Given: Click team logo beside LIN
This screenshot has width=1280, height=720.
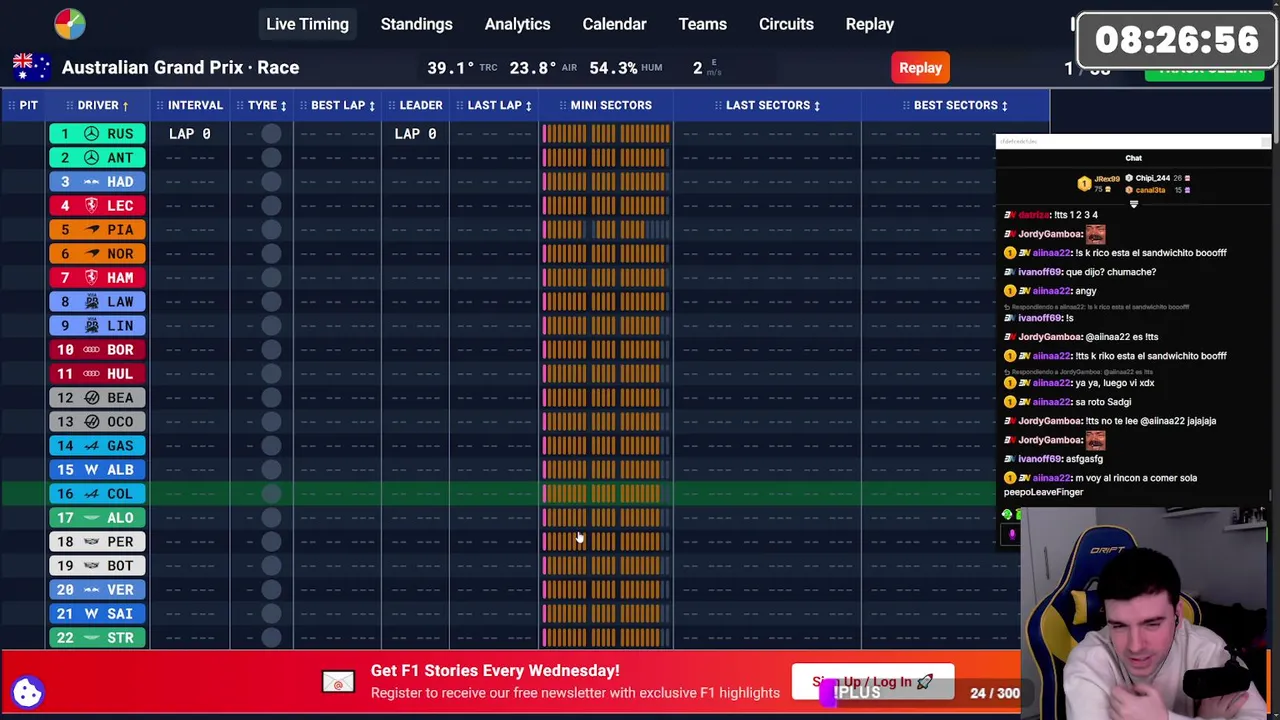Looking at the screenshot, I should point(92,326).
